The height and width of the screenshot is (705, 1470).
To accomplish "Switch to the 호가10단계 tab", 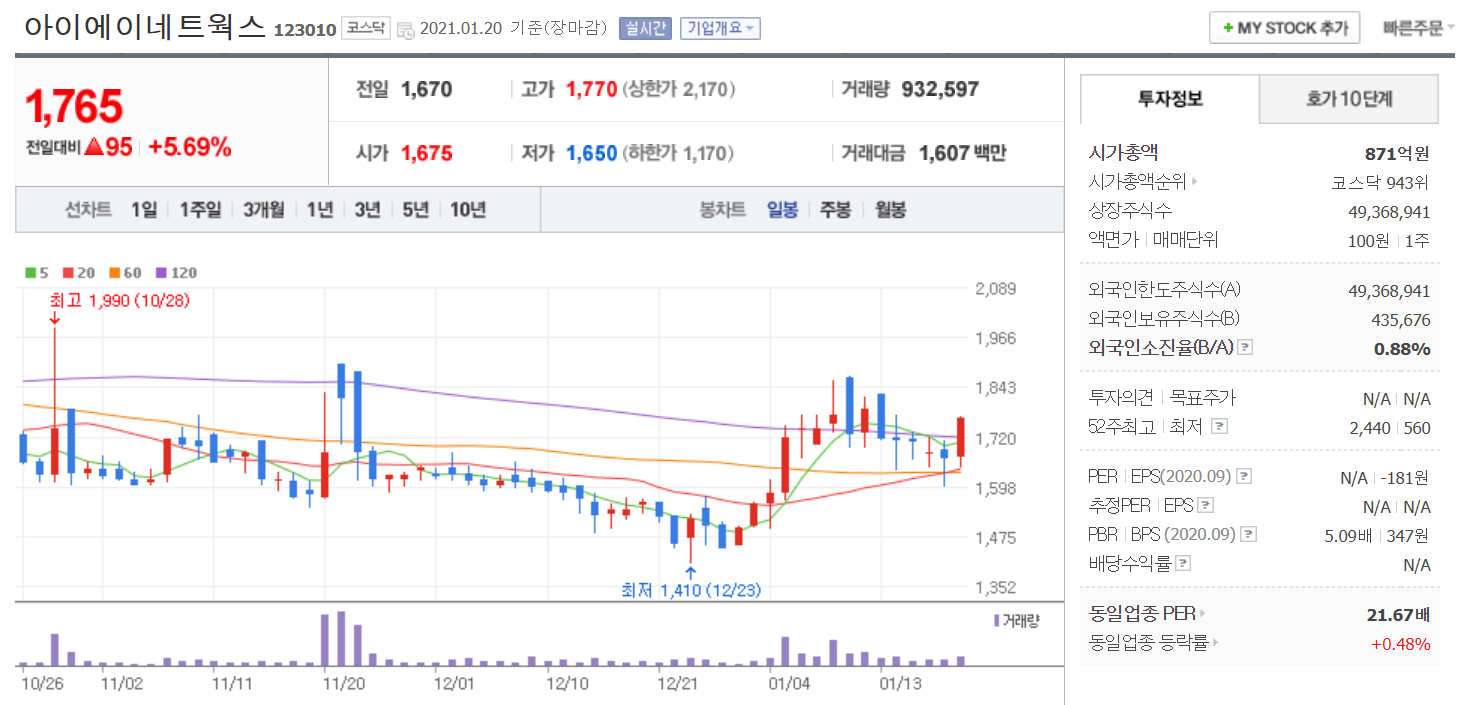I will (x=1348, y=99).
